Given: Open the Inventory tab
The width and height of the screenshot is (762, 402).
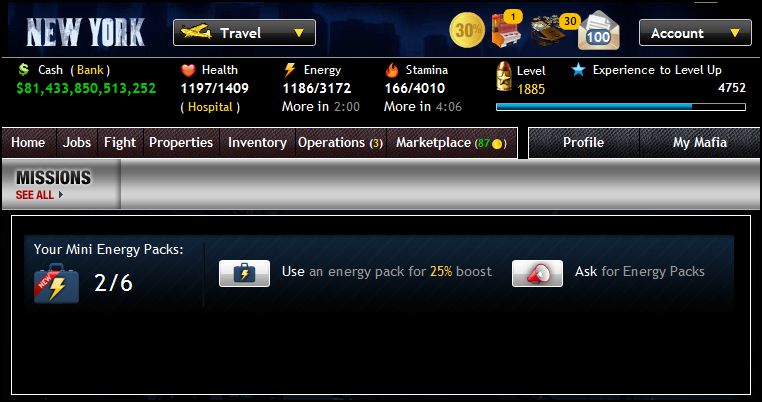Looking at the screenshot, I should [x=257, y=142].
